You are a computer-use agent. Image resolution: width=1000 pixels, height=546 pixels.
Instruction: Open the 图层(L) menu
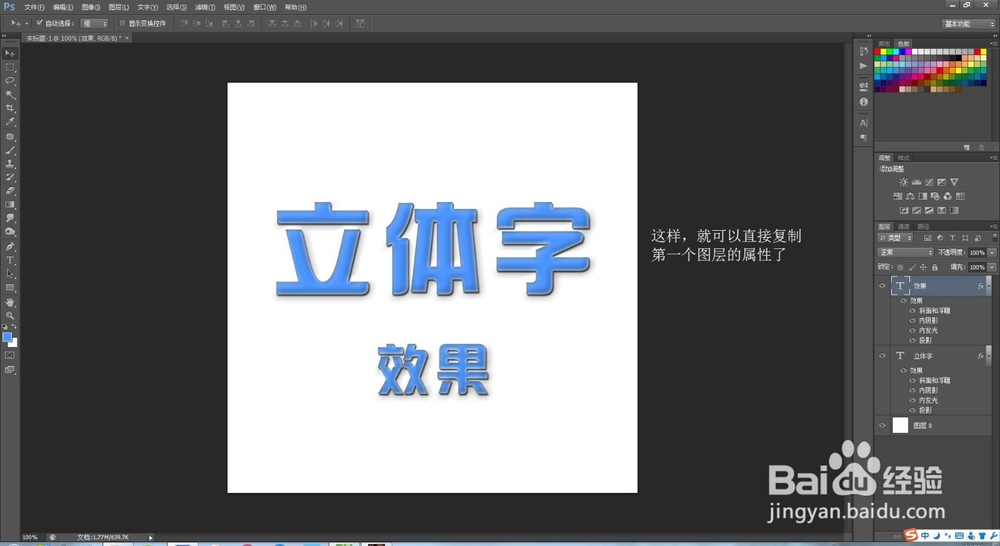[x=119, y=7]
